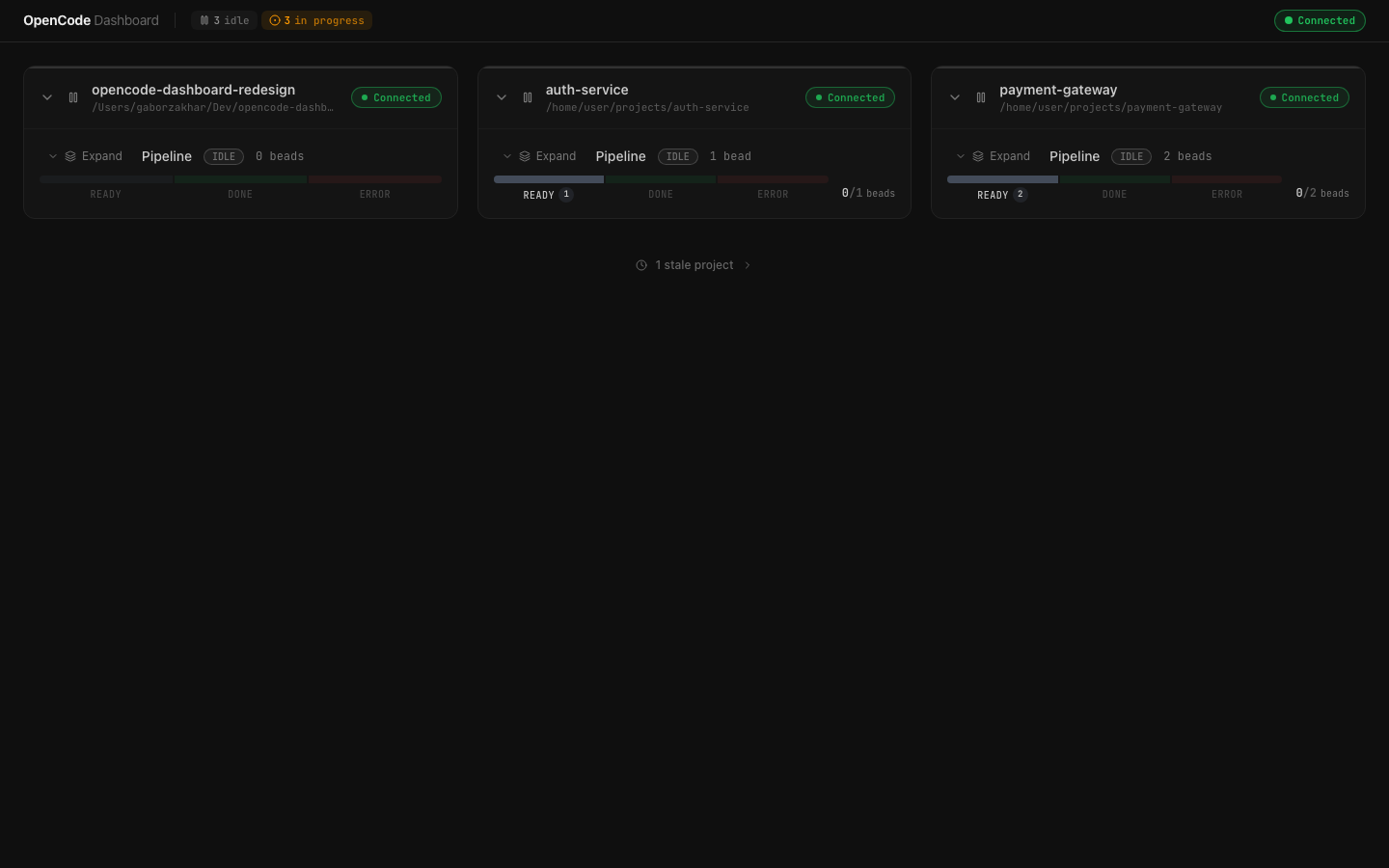
Task: Click the header Connected status pill
Action: (1320, 20)
